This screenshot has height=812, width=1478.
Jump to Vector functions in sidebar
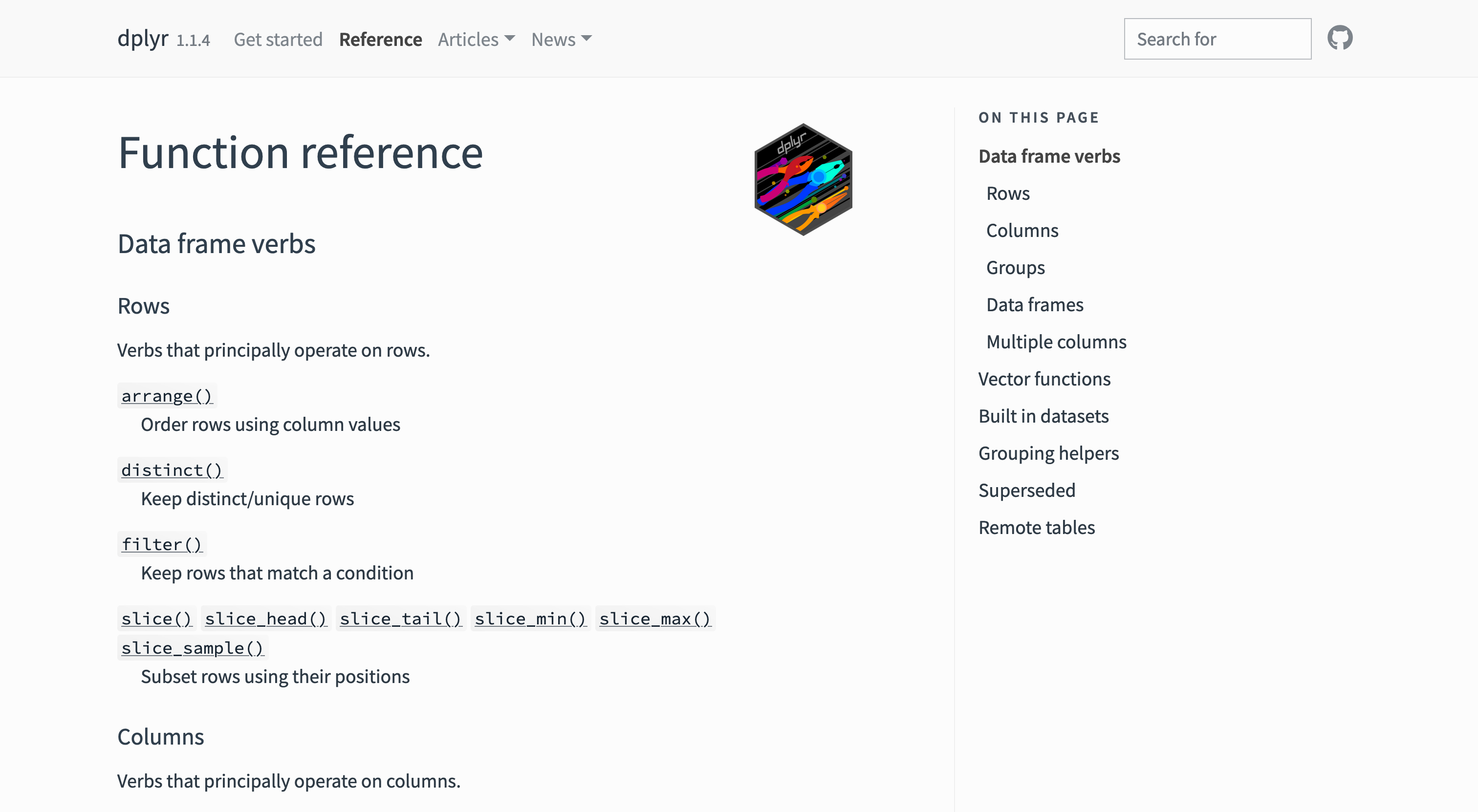pos(1044,379)
